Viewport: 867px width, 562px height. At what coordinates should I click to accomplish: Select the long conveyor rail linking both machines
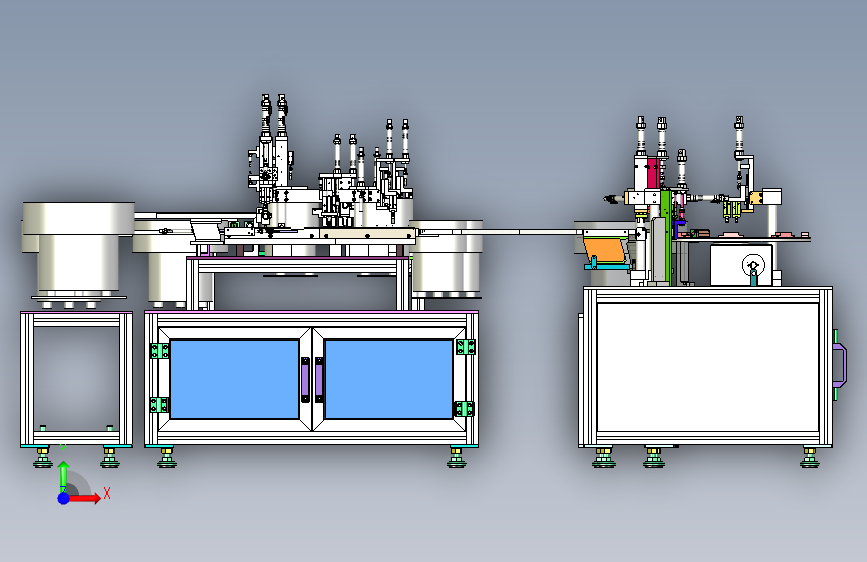pos(502,232)
